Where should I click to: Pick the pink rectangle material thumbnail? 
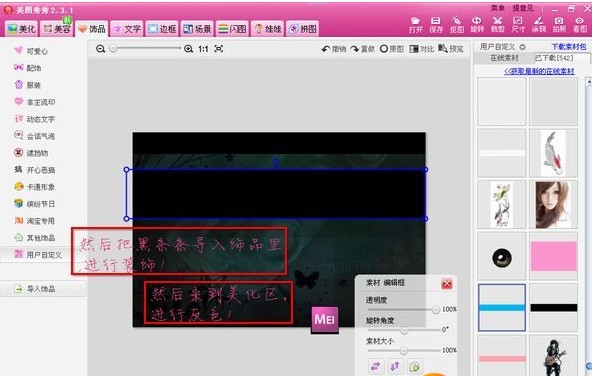pyautogui.click(x=553, y=257)
